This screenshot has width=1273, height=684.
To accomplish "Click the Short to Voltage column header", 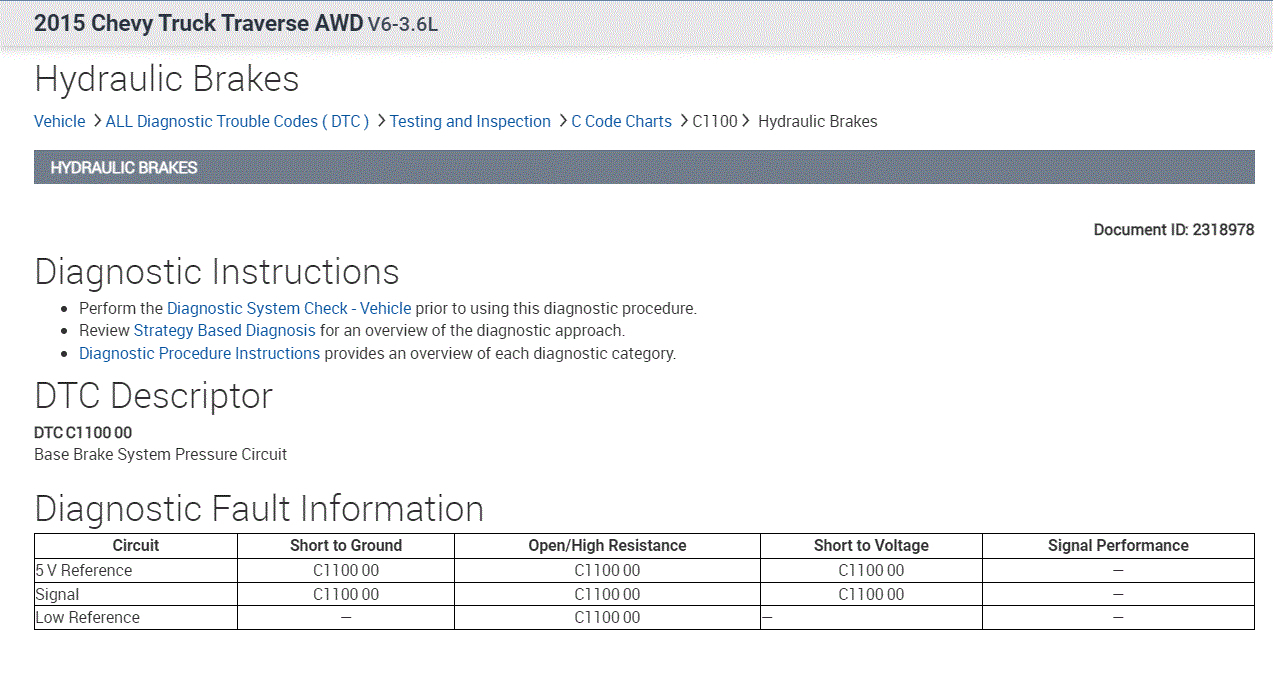I will (871, 546).
